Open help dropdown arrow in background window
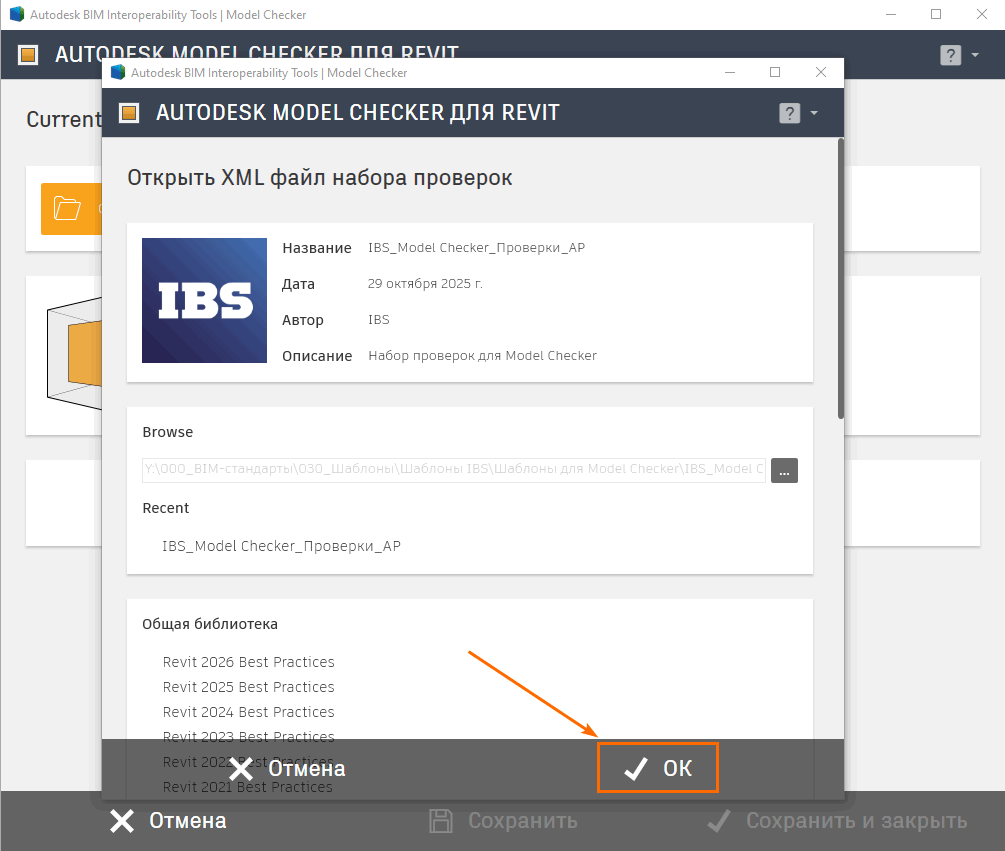The height and width of the screenshot is (851, 1005). coord(975,55)
